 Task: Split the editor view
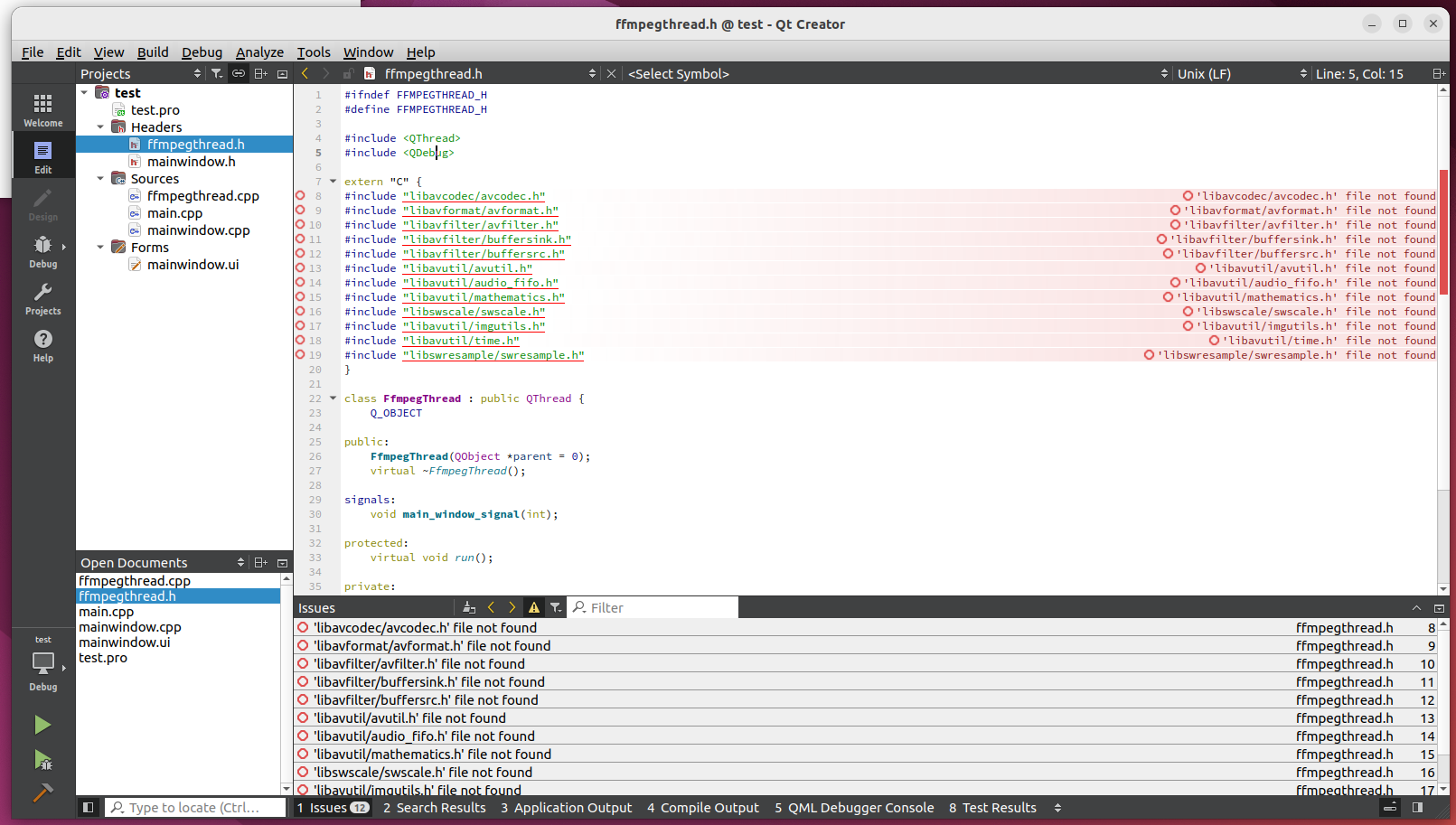[x=1439, y=73]
